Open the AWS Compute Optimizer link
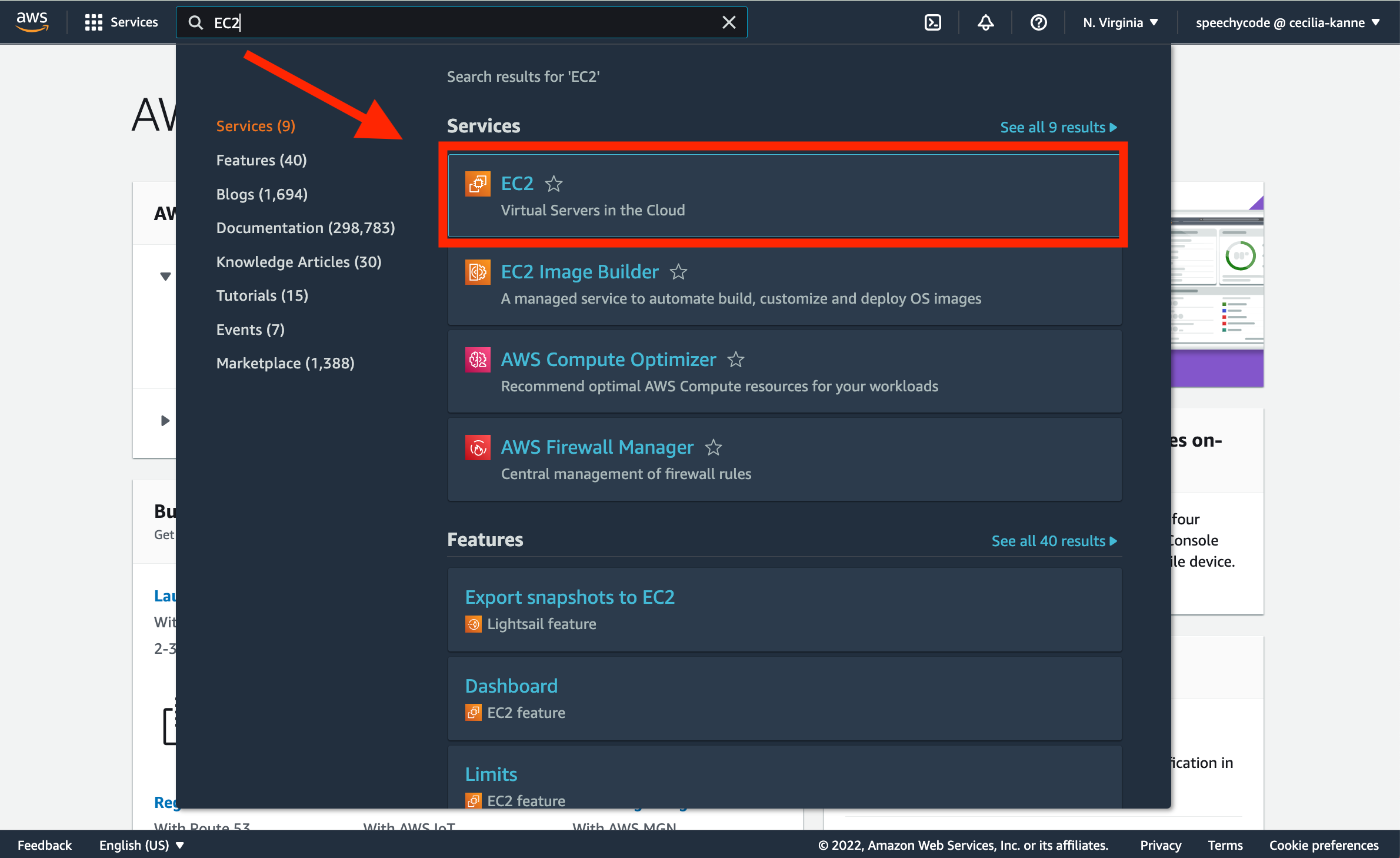This screenshot has width=1400, height=858. pos(609,360)
